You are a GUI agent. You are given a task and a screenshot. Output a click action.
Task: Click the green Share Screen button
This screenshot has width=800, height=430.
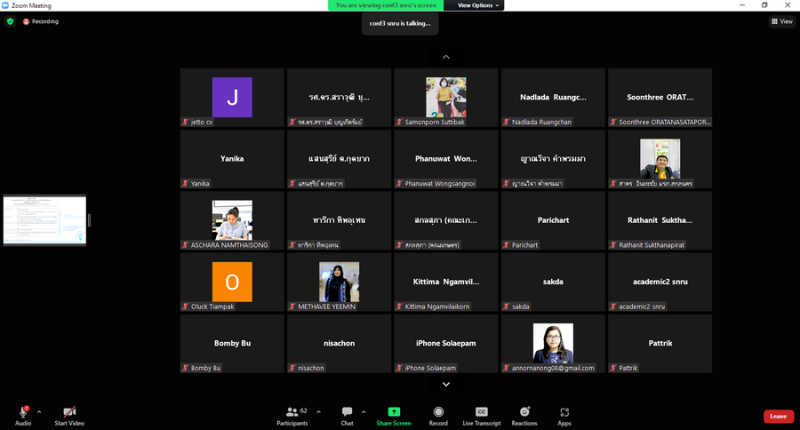click(394, 412)
